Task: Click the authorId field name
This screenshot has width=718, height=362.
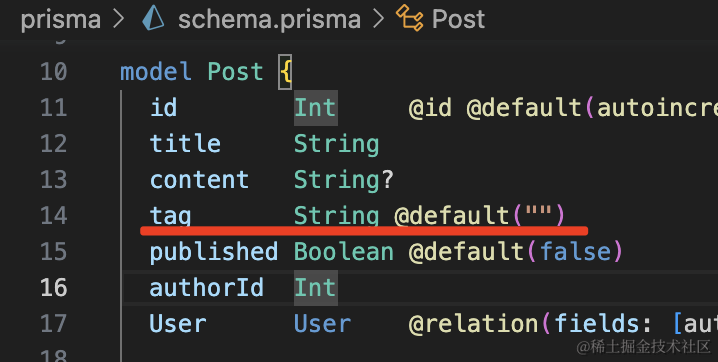Action: pos(207,288)
